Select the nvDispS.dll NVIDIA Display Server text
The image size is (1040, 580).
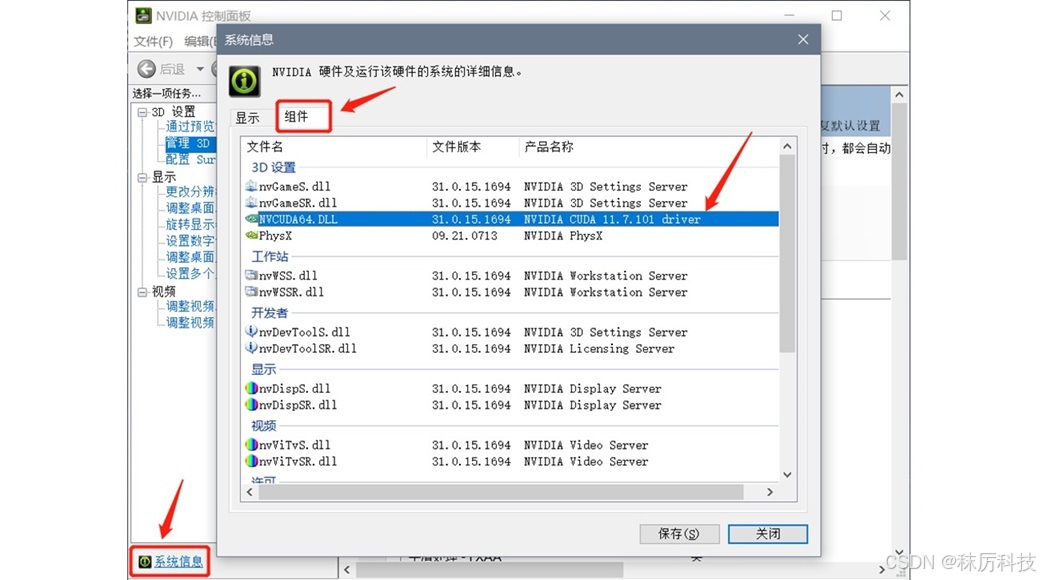[592, 388]
